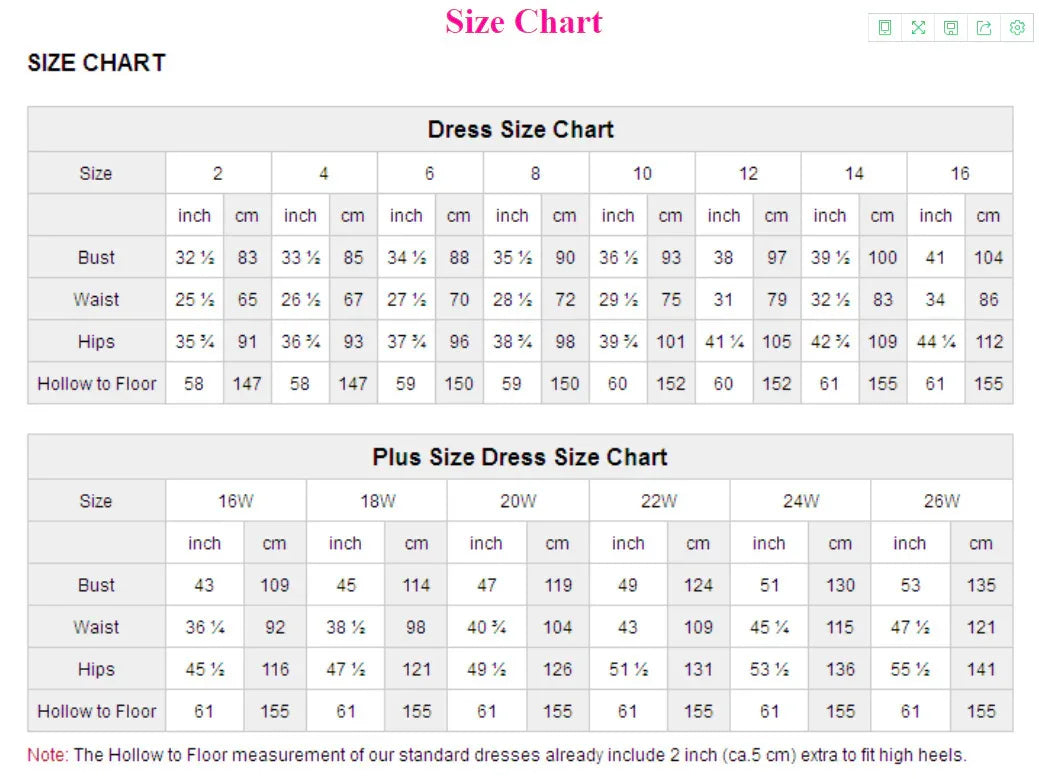1039x779 pixels.
Task: Click the cm header under size 20W
Action: pos(557,543)
